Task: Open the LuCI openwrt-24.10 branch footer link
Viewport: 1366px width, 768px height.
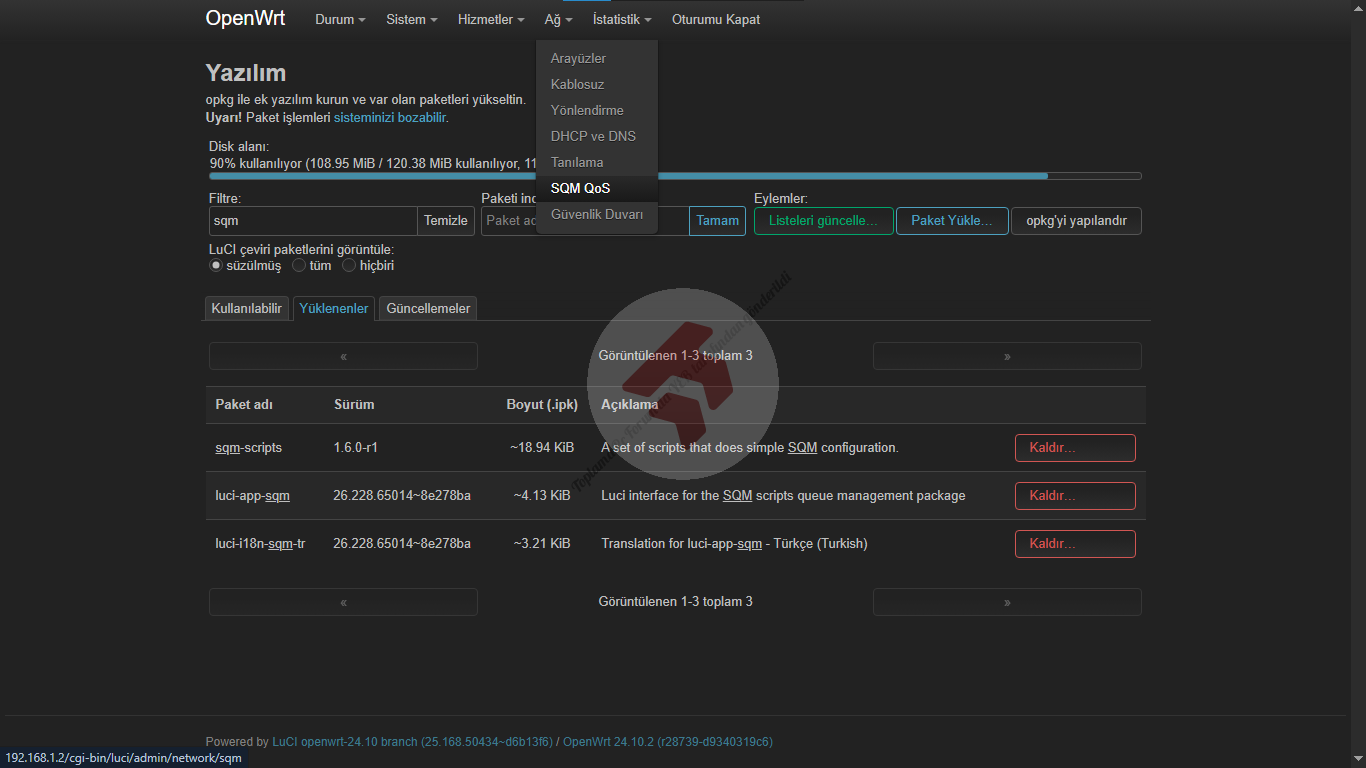Action: [412, 742]
